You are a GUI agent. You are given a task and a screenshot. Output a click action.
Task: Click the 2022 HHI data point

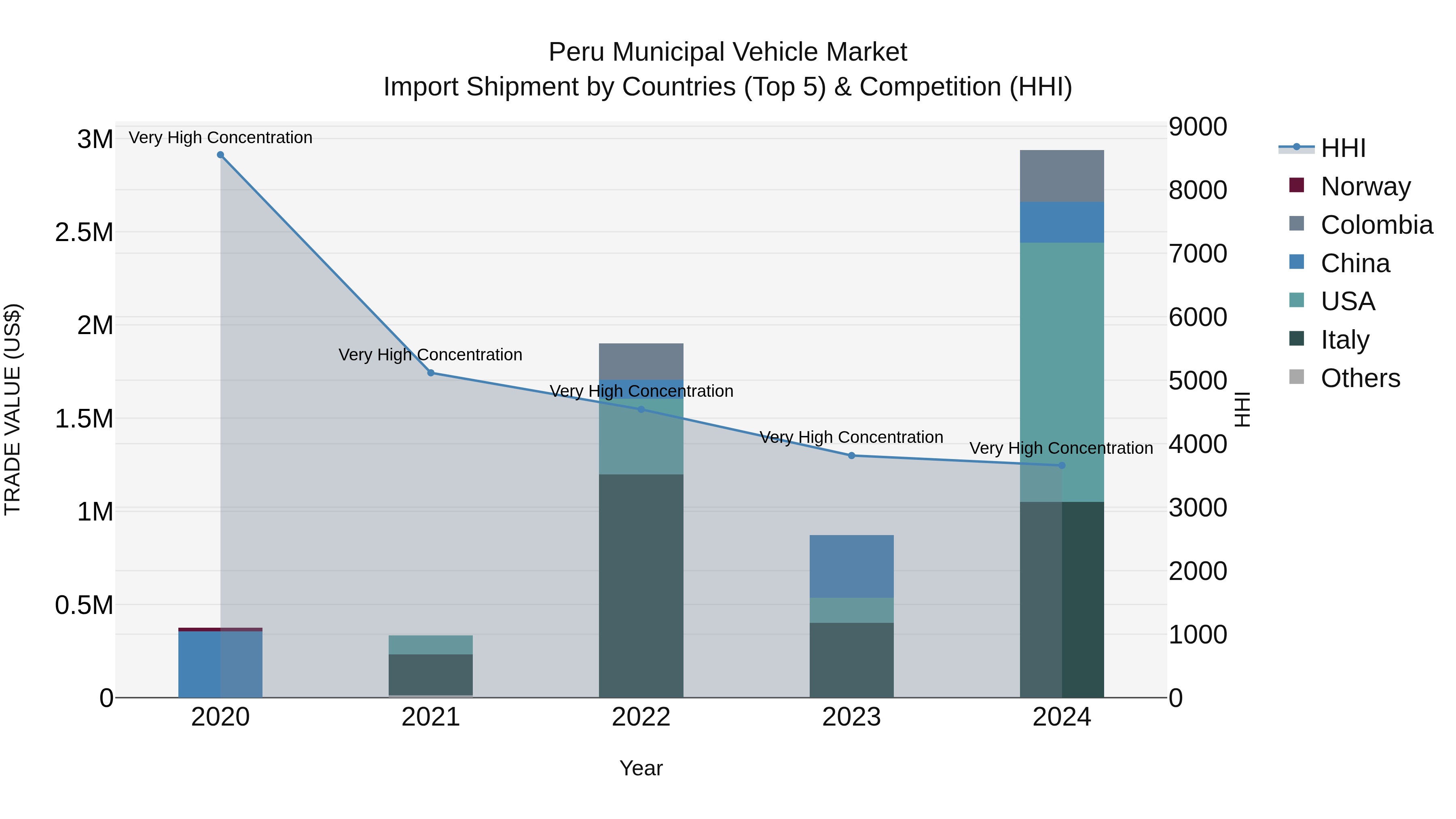[x=641, y=409]
